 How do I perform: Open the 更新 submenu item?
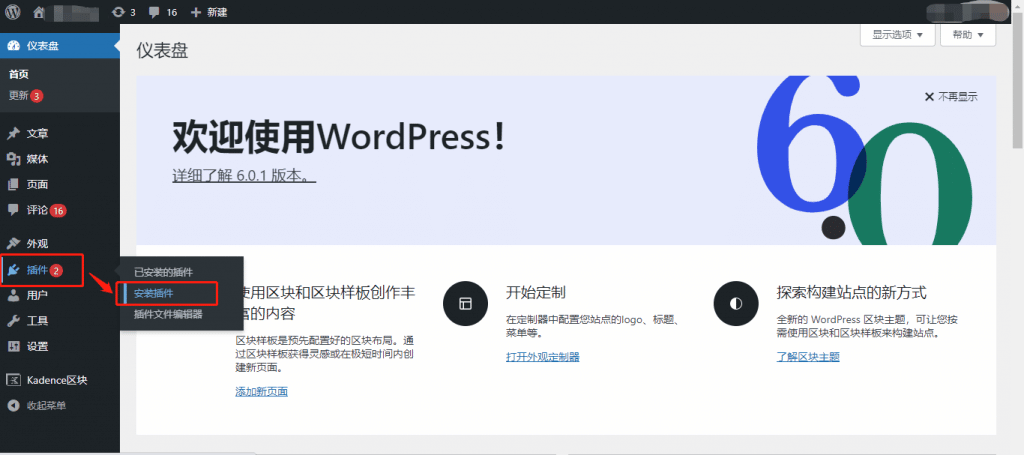[25, 96]
